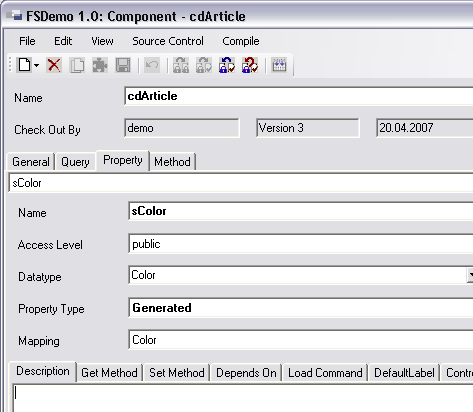Click the Access Level field showing public

[x=301, y=244]
